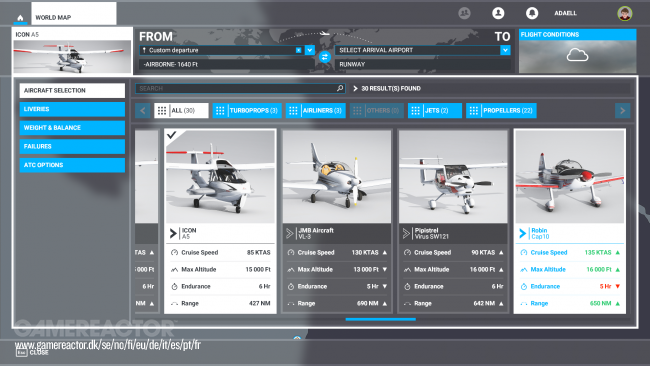Open the ICON A5 aircraft preview thumbnail
The height and width of the screenshot is (366, 650).
tap(72, 56)
